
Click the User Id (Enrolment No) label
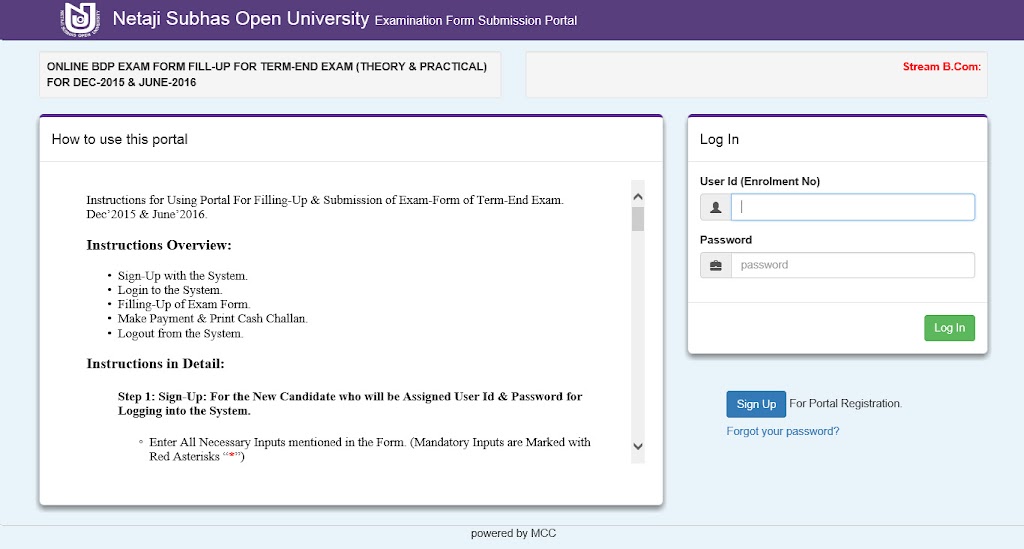tap(760, 181)
